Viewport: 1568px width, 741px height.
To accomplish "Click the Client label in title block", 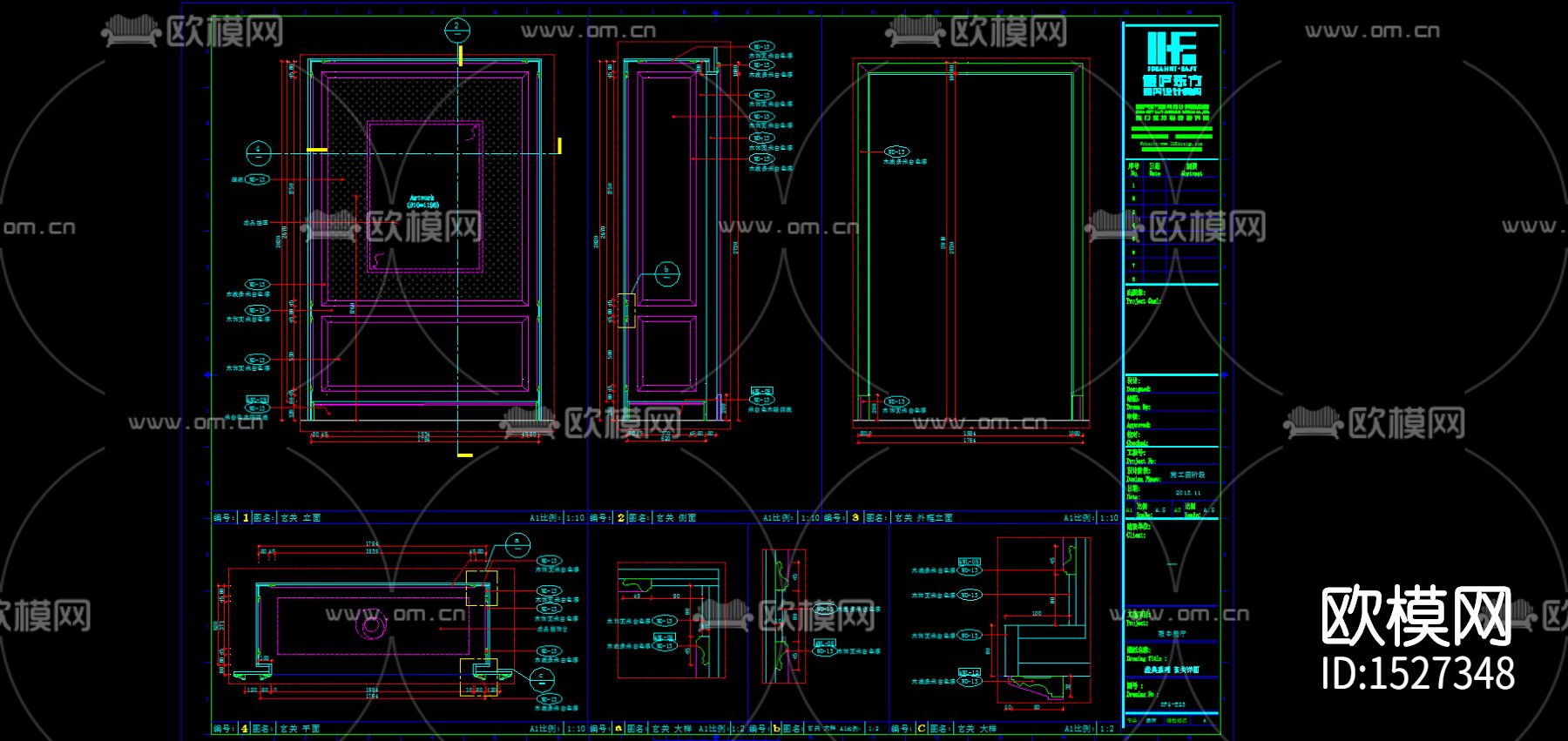I will 1136,536.
